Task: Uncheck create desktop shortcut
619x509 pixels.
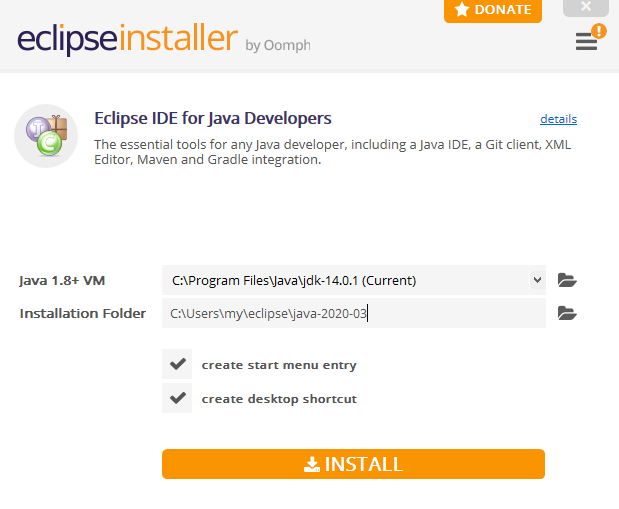Action: click(x=177, y=398)
